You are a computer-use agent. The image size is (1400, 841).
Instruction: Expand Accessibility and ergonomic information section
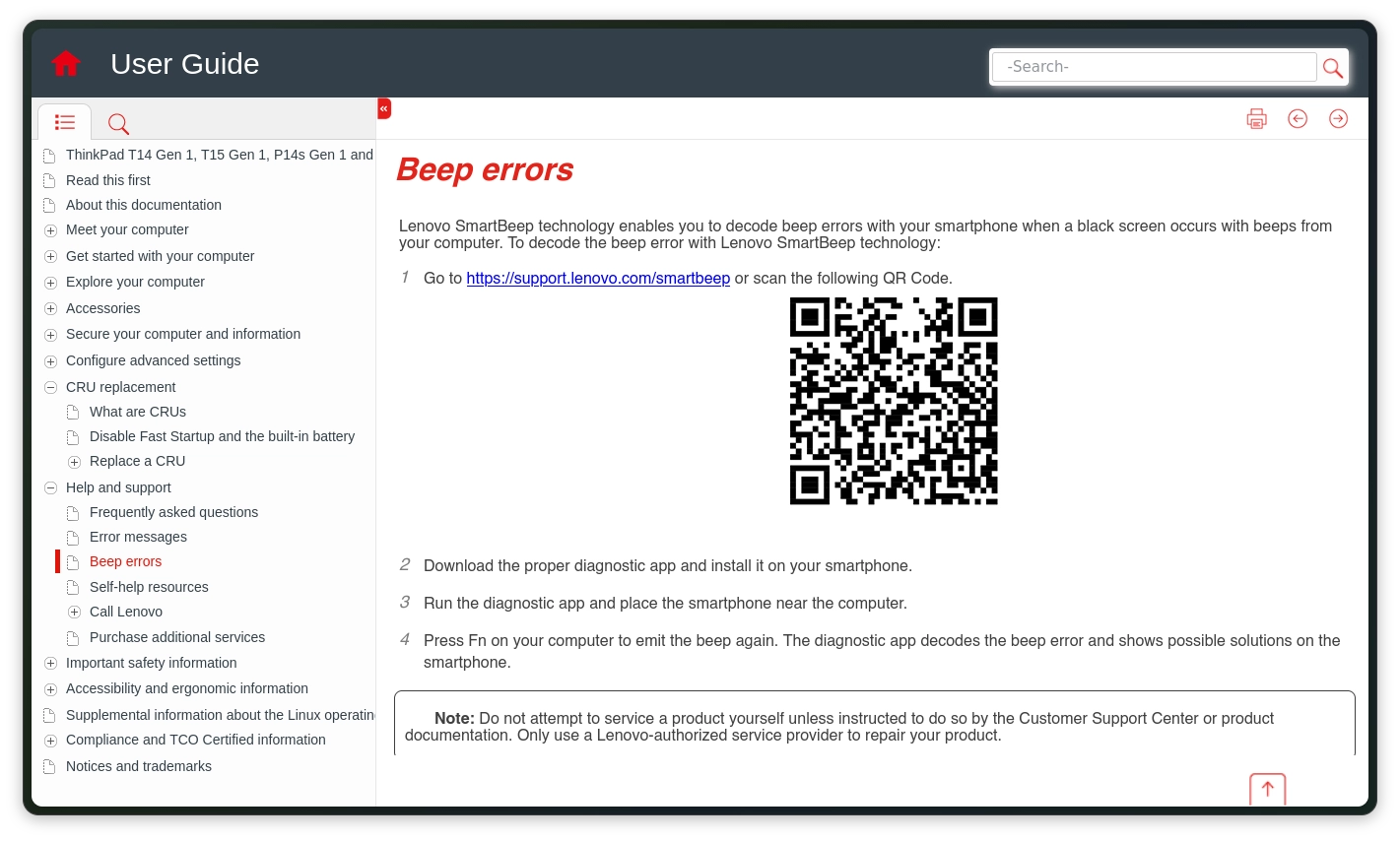[50, 689]
